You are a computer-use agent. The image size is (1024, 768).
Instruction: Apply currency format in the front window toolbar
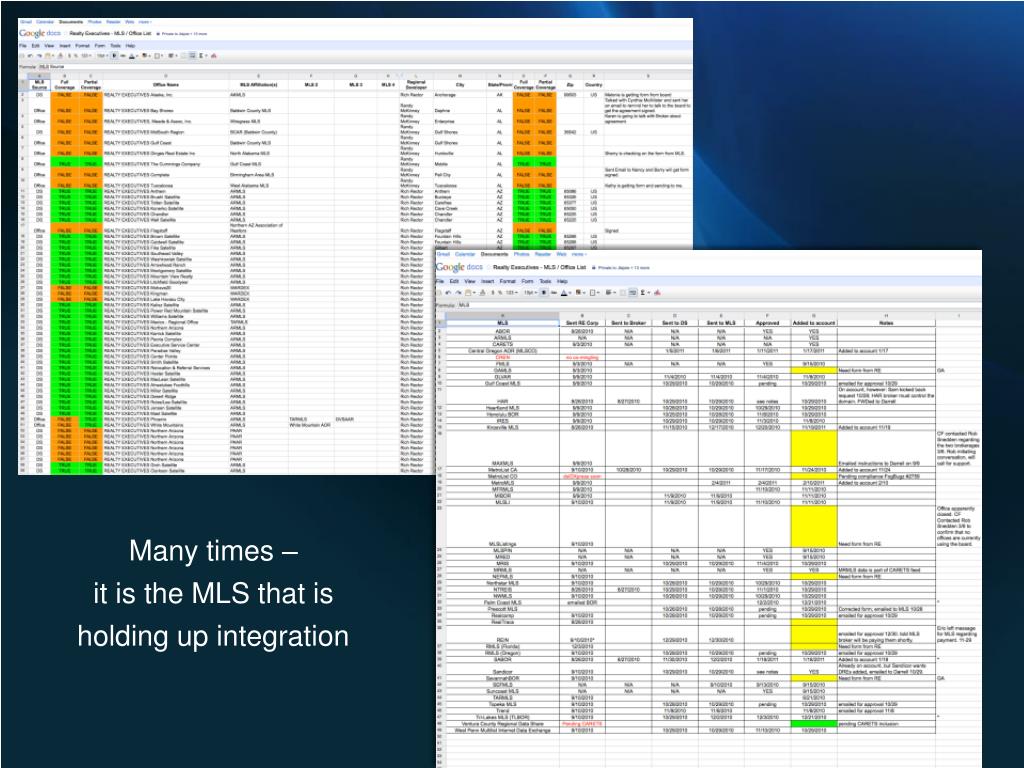tap(492, 293)
